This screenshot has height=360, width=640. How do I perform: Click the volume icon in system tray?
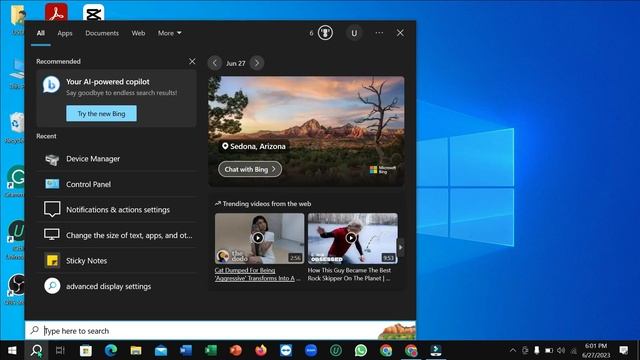(x=561, y=350)
